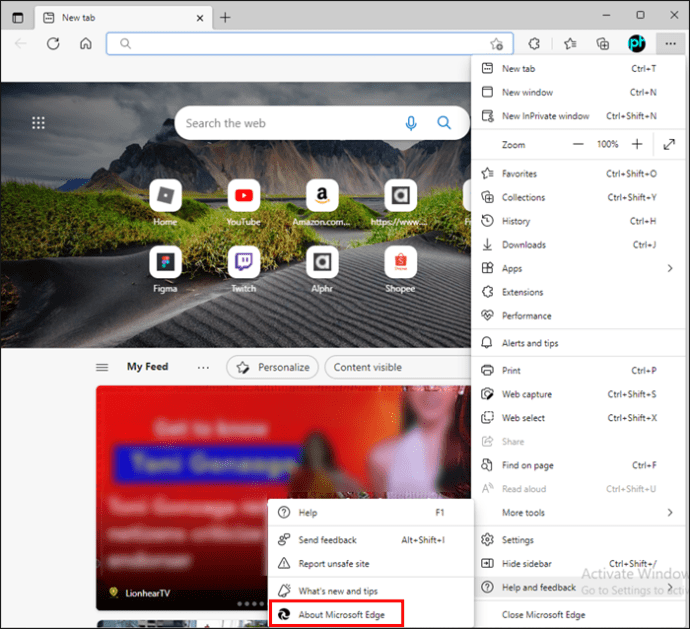Open the profile avatar
This screenshot has height=629, width=690.
click(x=636, y=43)
